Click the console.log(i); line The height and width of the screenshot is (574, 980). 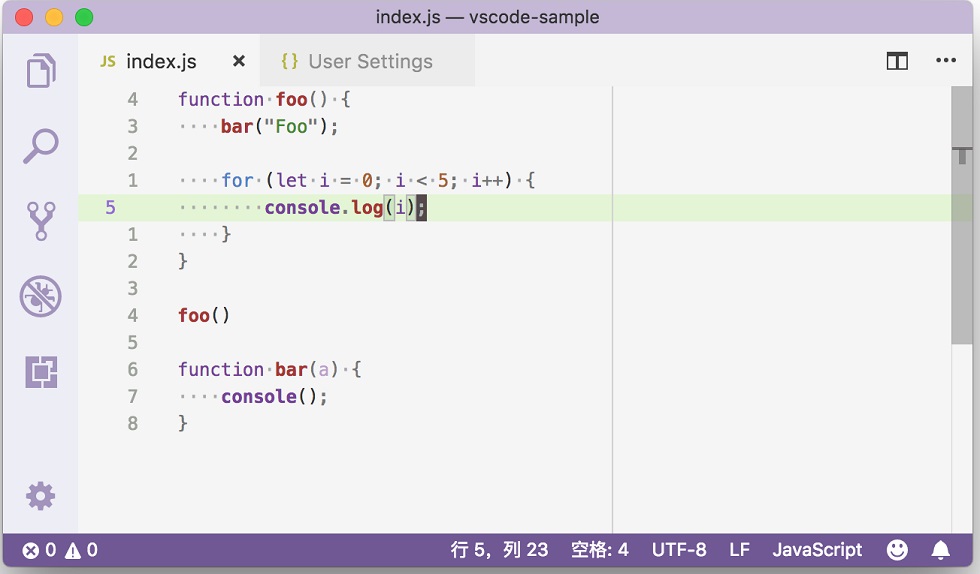302,208
